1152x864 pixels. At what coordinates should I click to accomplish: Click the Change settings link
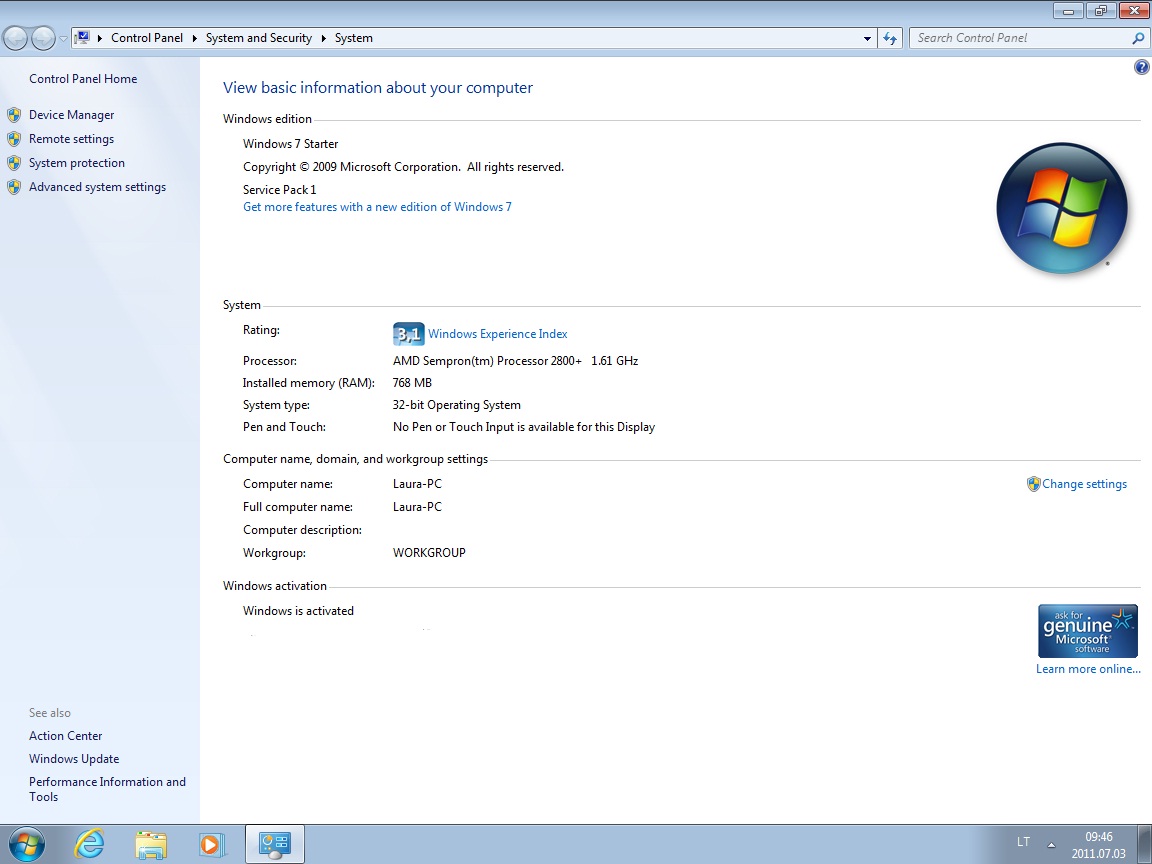point(1084,484)
